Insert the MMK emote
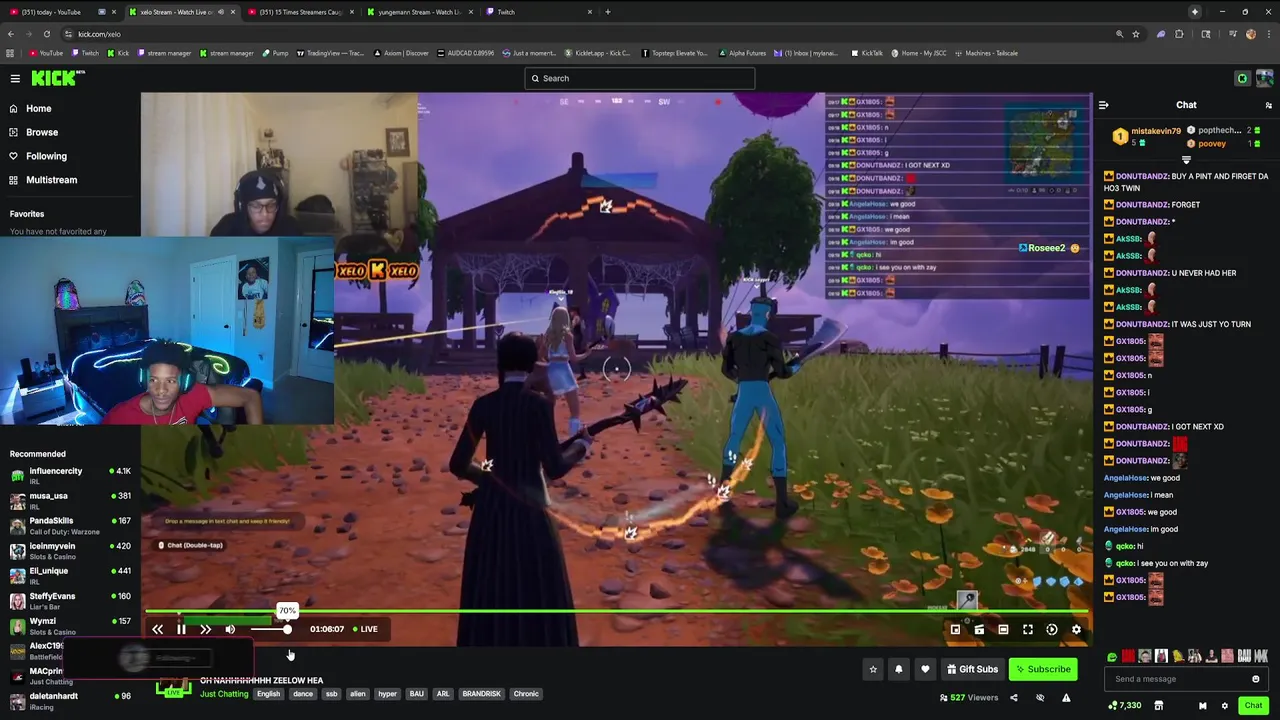1280x720 pixels. coord(1260,657)
